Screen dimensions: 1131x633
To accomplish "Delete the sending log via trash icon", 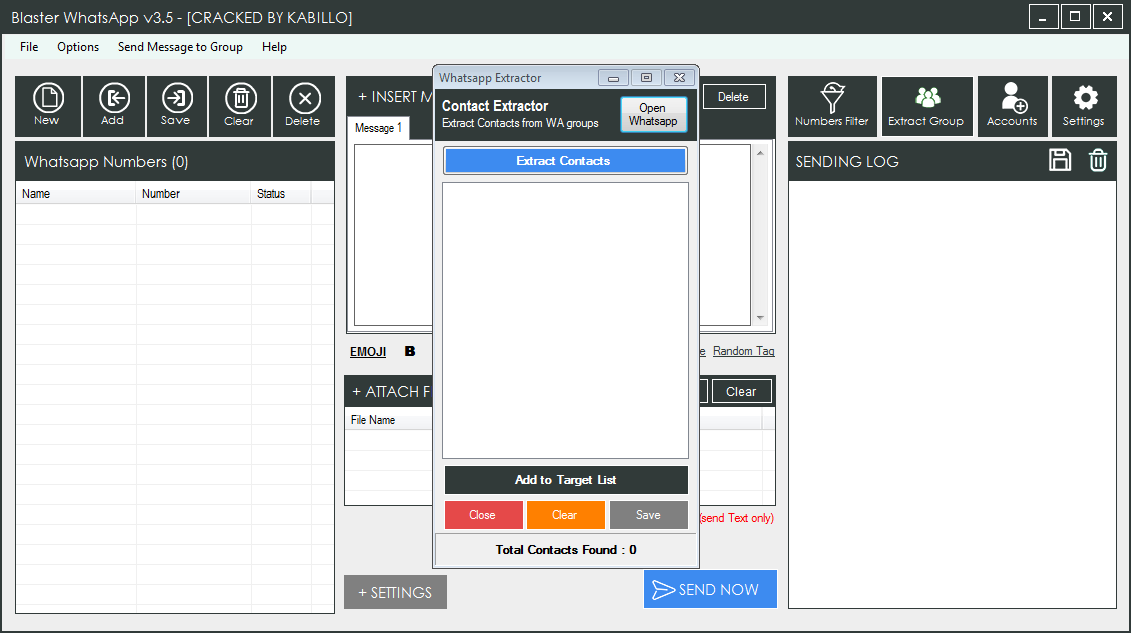I will [1098, 160].
